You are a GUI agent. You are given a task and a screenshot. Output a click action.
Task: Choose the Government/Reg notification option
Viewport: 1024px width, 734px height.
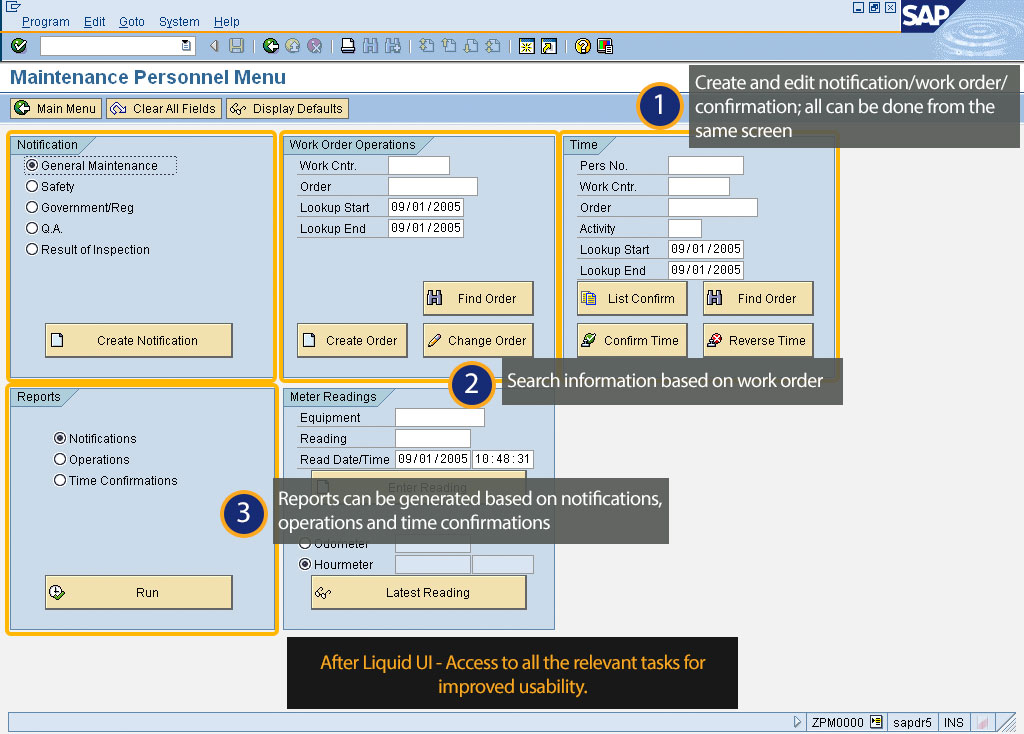click(x=32, y=207)
